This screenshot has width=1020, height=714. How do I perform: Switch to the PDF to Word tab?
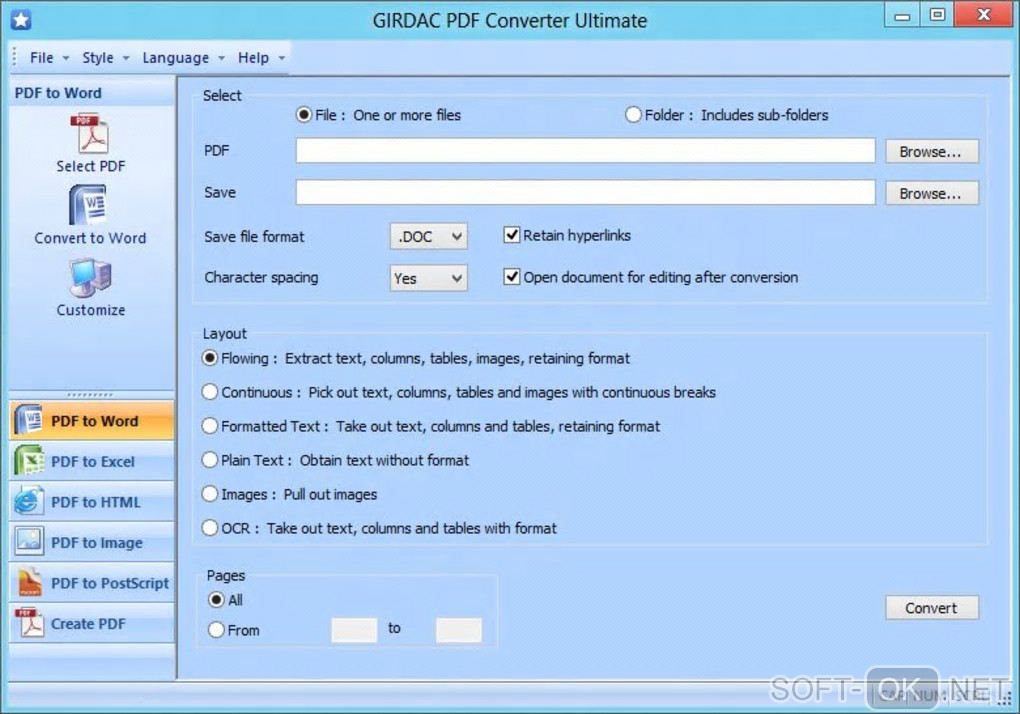(92, 421)
